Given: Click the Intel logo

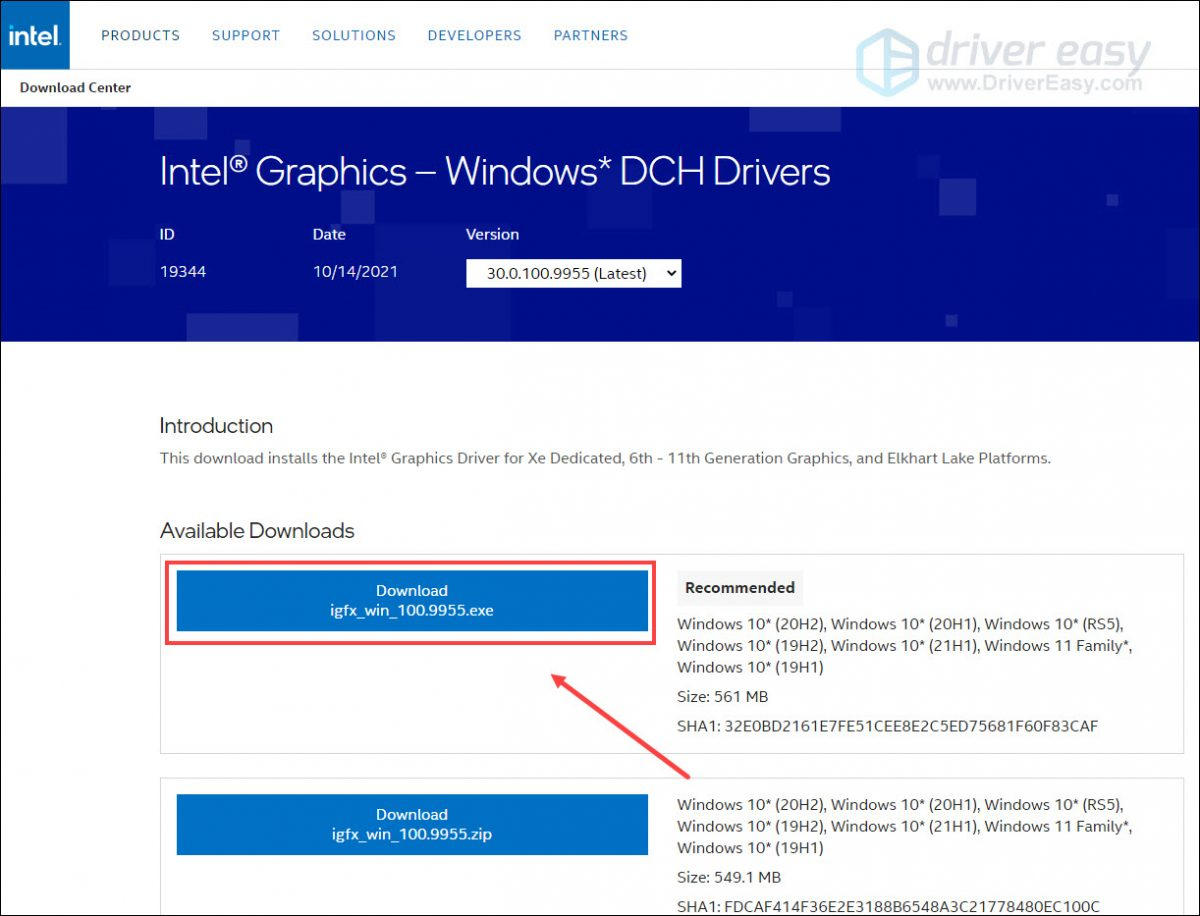Looking at the screenshot, I should click(x=33, y=35).
